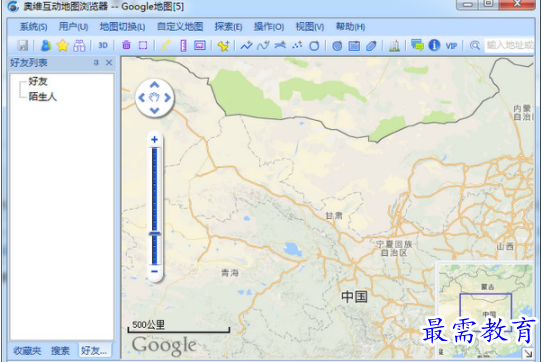Select the circle drawing tool
The image size is (544, 362).
(x=314, y=45)
